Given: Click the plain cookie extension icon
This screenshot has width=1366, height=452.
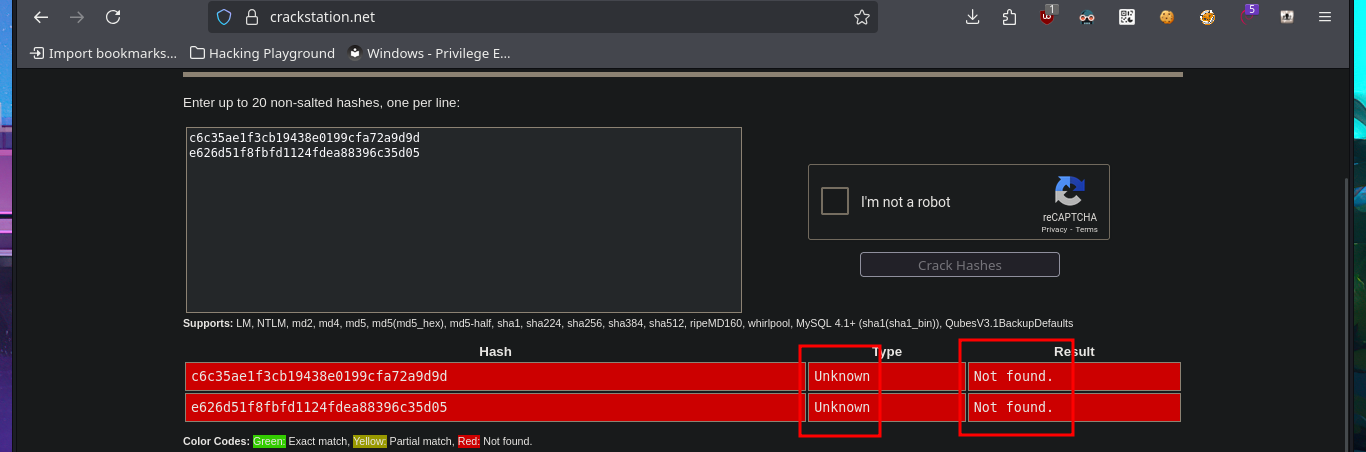Looking at the screenshot, I should tap(1166, 17).
